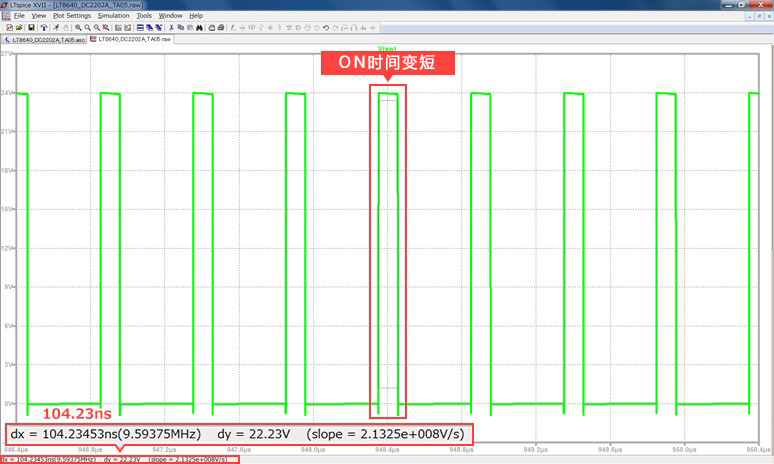Click the Save disk icon

click(x=31, y=27)
